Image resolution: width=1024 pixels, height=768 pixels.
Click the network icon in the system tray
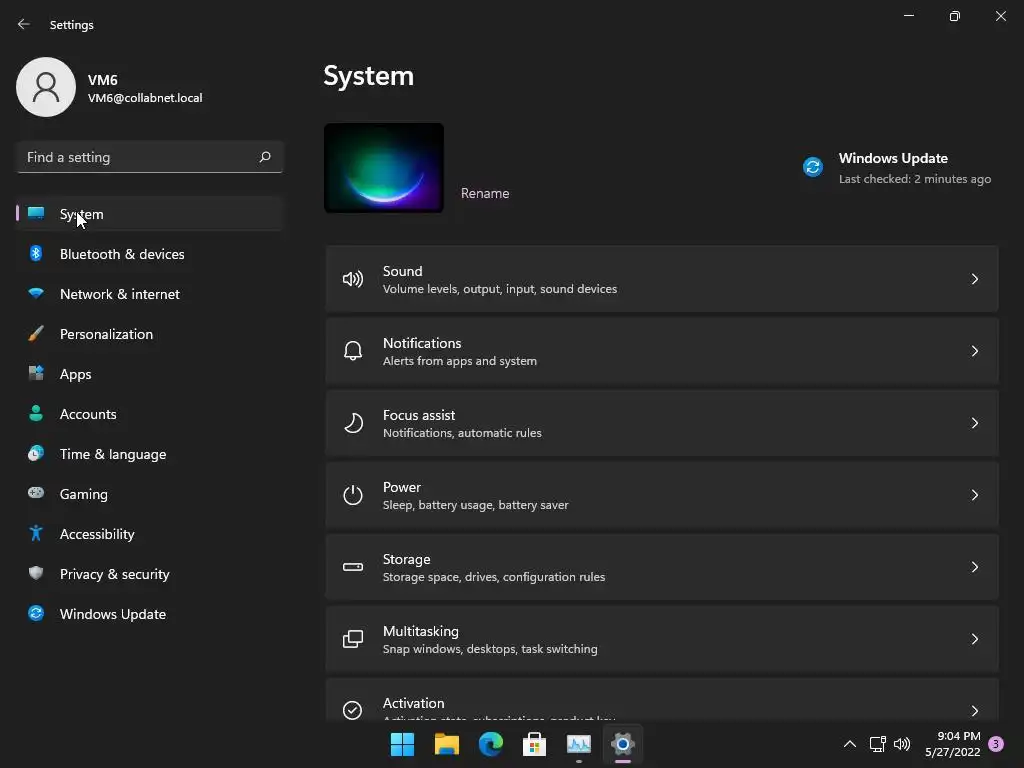877,744
